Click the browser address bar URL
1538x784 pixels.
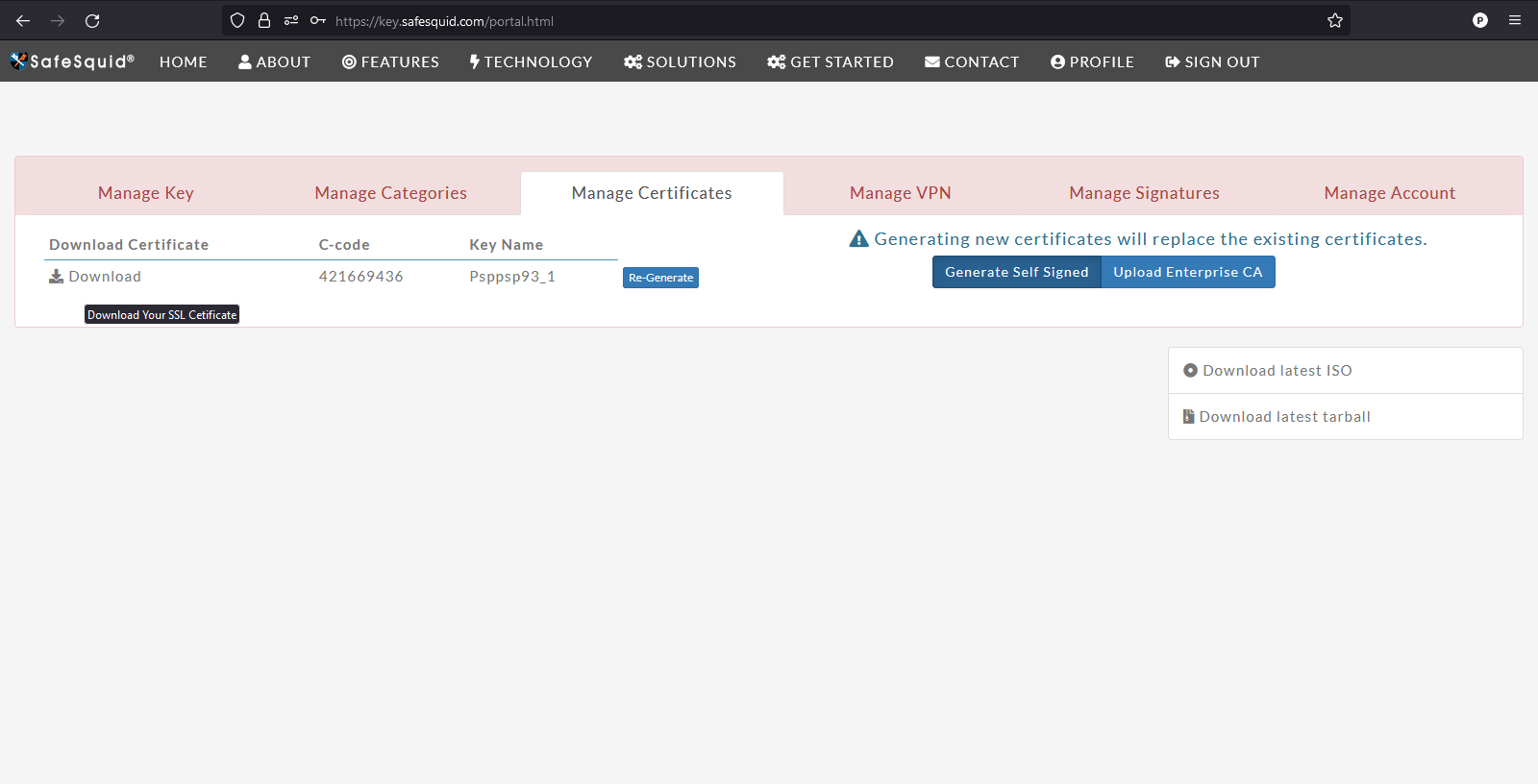444,21
